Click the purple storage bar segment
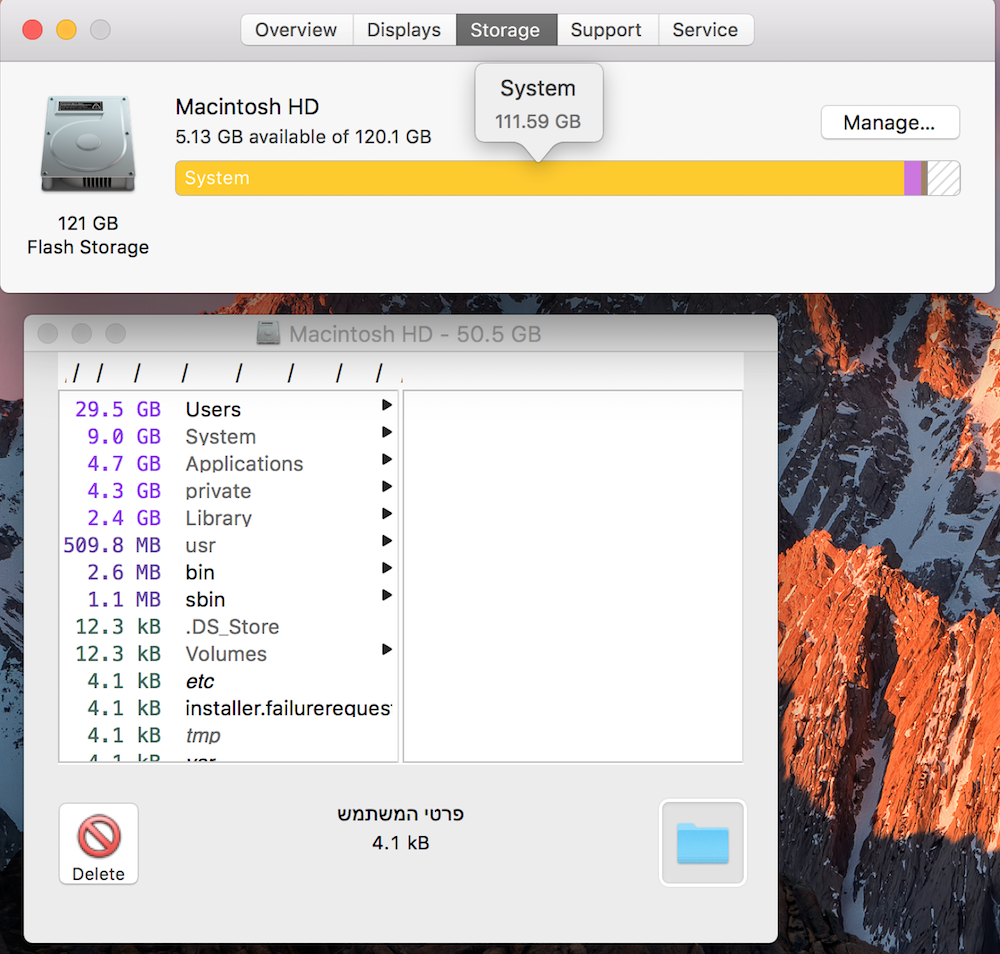Screen dimensions: 1000x954 [x=913, y=178]
